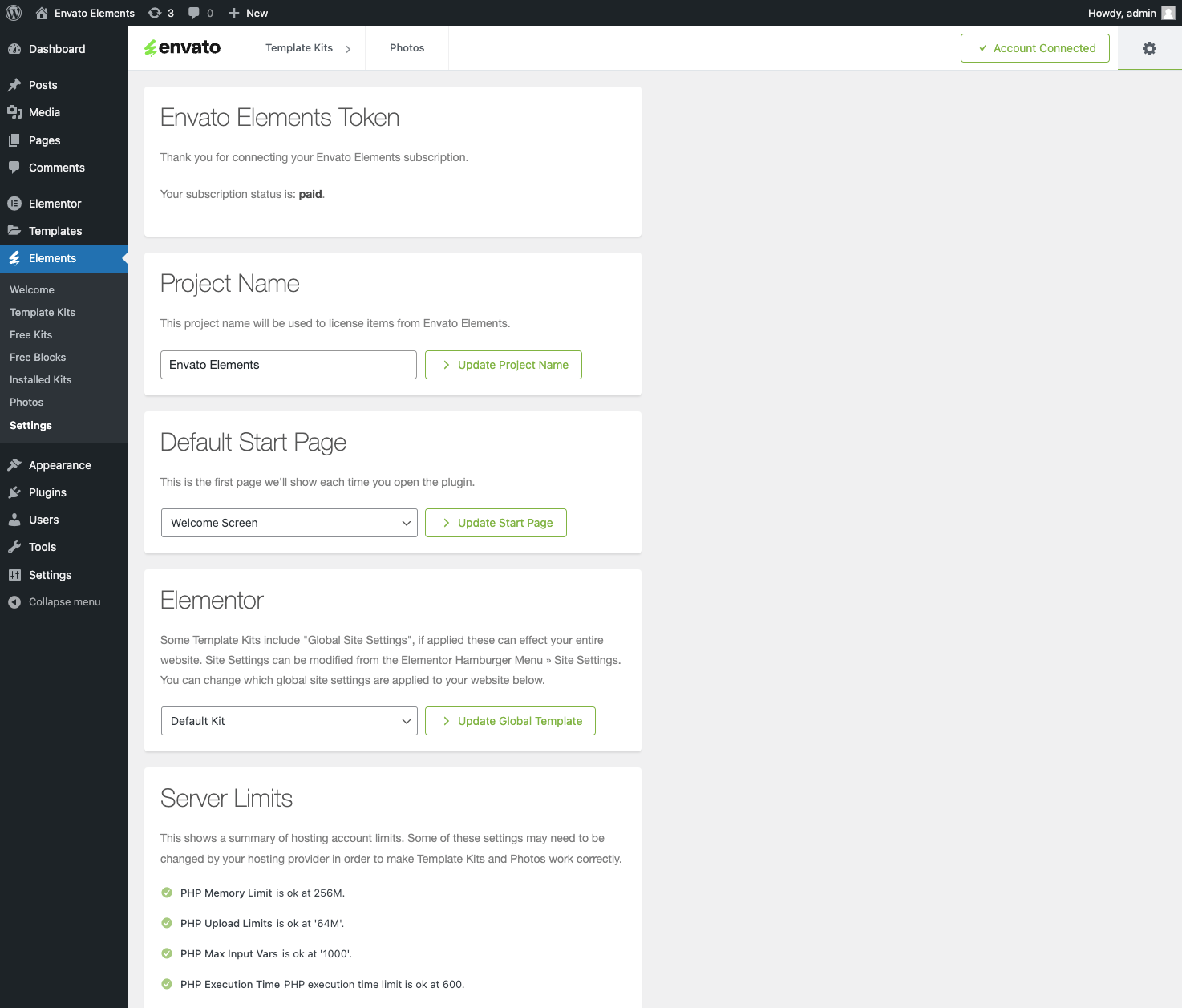Open Photos in Elements submenu

click(26, 402)
